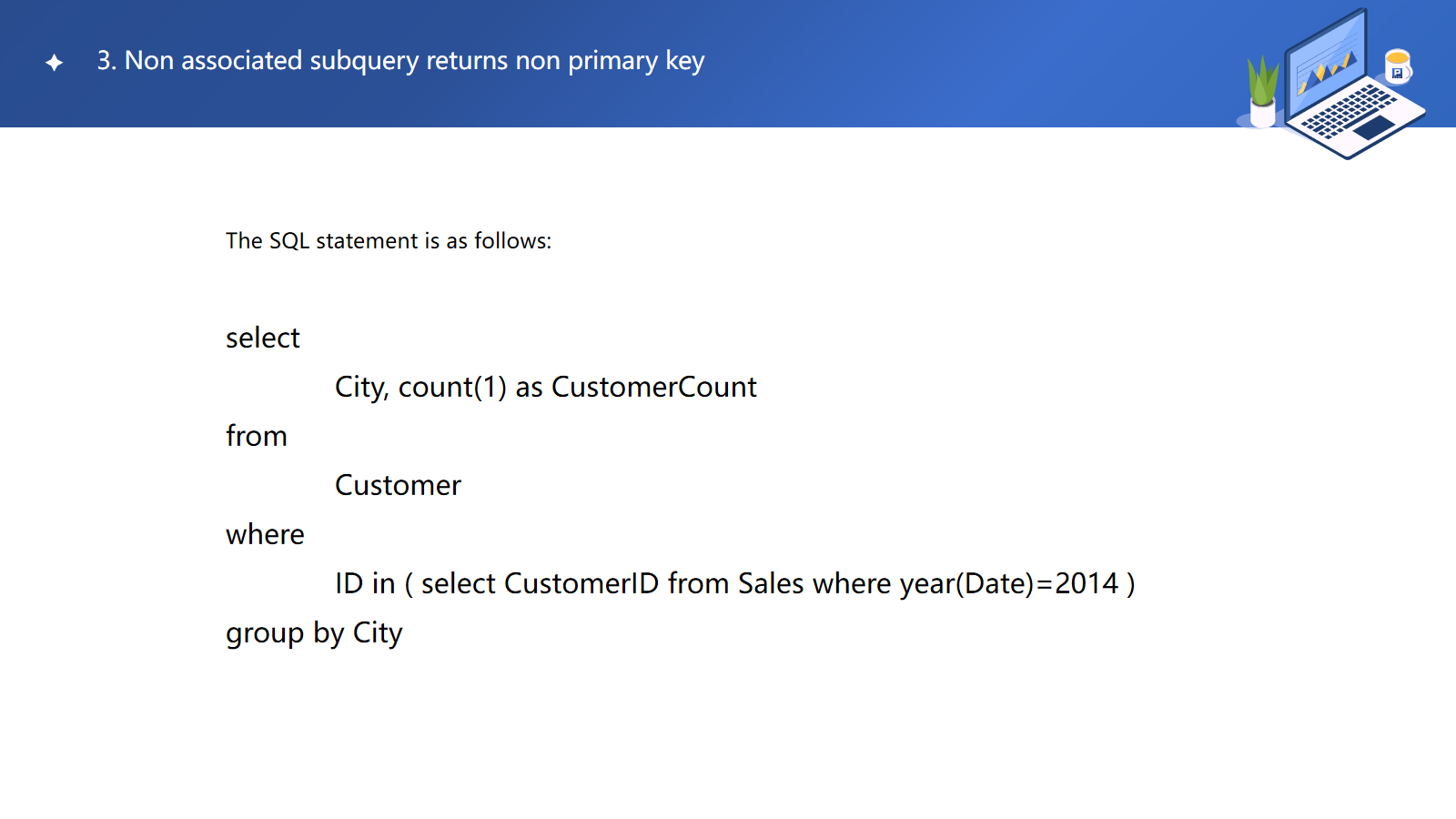Click 'ID in' at subquery line start
This screenshot has height=819, width=1456.
pyautogui.click(x=365, y=584)
